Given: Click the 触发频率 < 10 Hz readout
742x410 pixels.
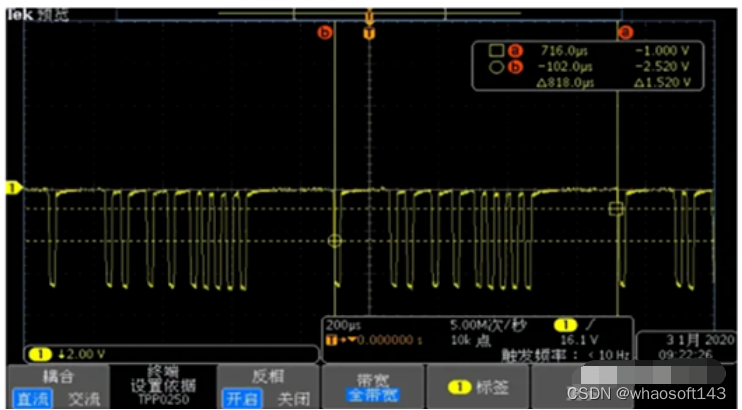Looking at the screenshot, I should pyautogui.click(x=565, y=355).
